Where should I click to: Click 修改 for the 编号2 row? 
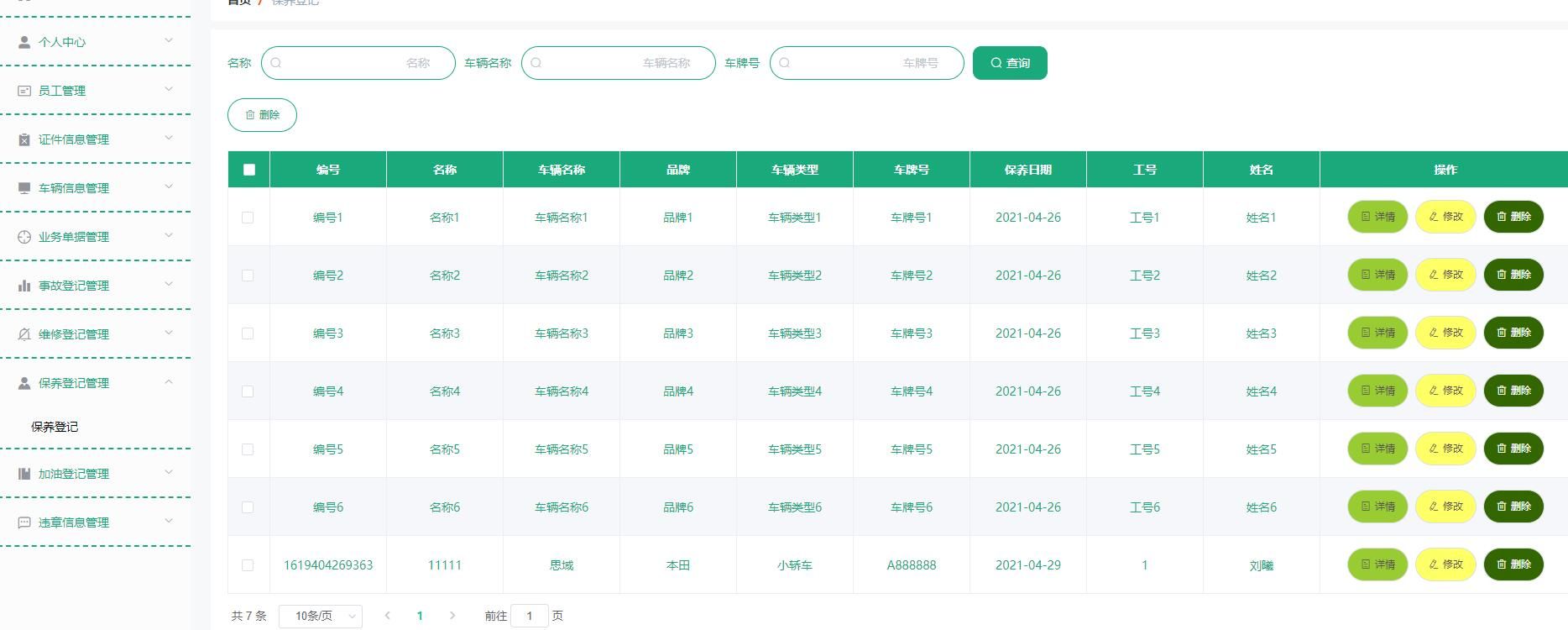[1445, 275]
